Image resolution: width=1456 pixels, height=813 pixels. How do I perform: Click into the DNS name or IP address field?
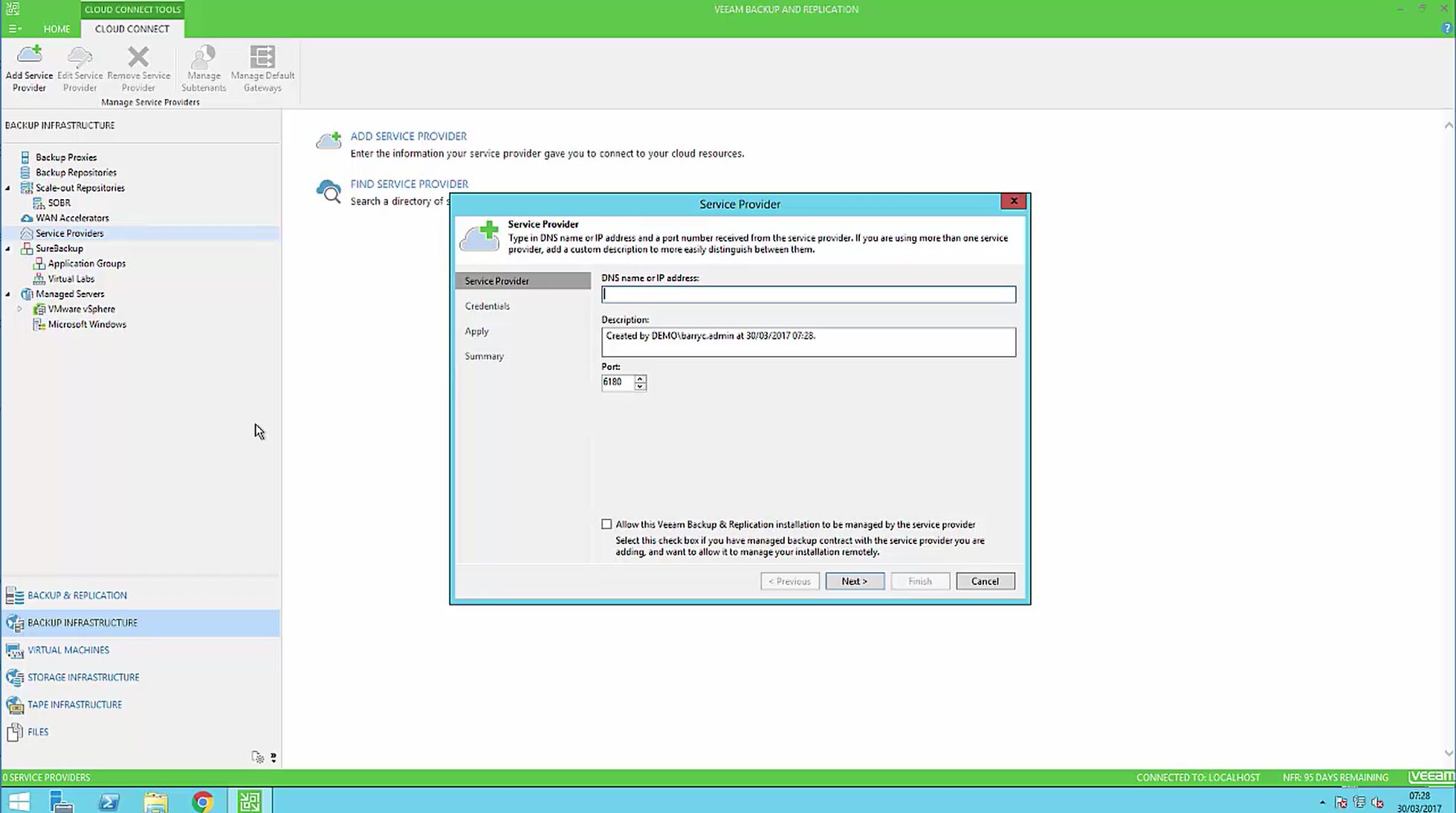tap(808, 295)
